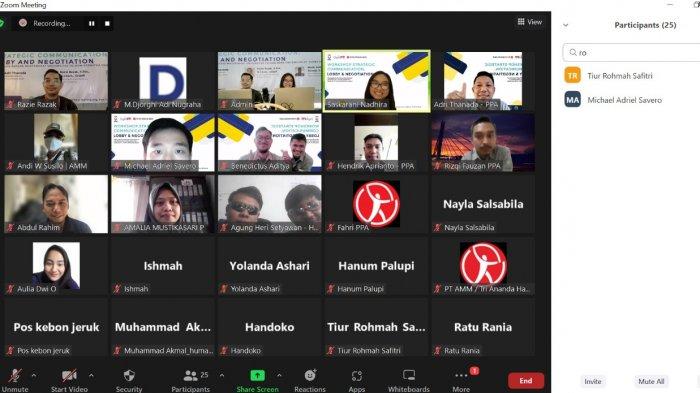Click the Participants (25) panel title
700x393 pixels.
pyautogui.click(x=645, y=25)
